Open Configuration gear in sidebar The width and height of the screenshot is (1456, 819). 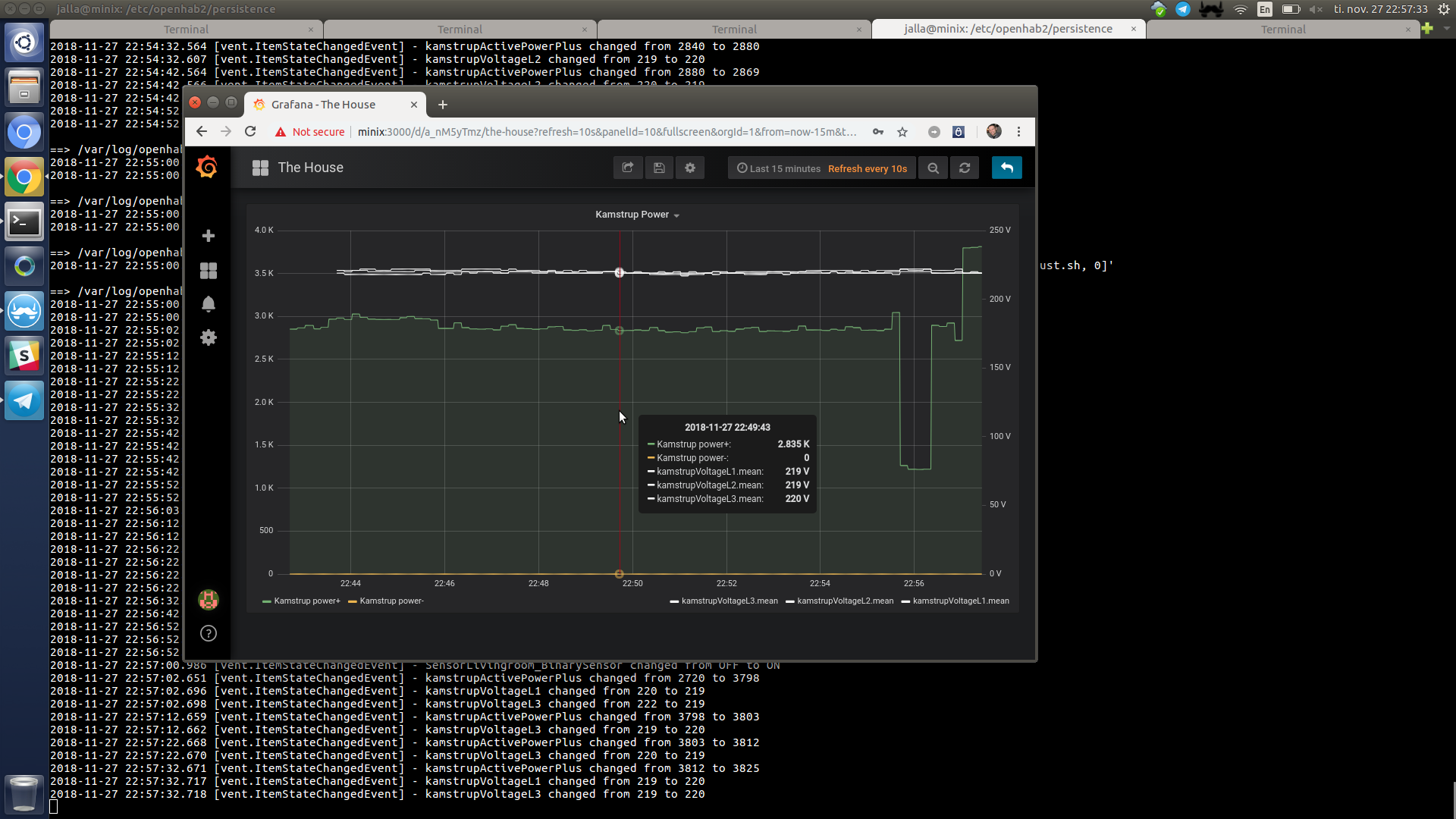209,337
